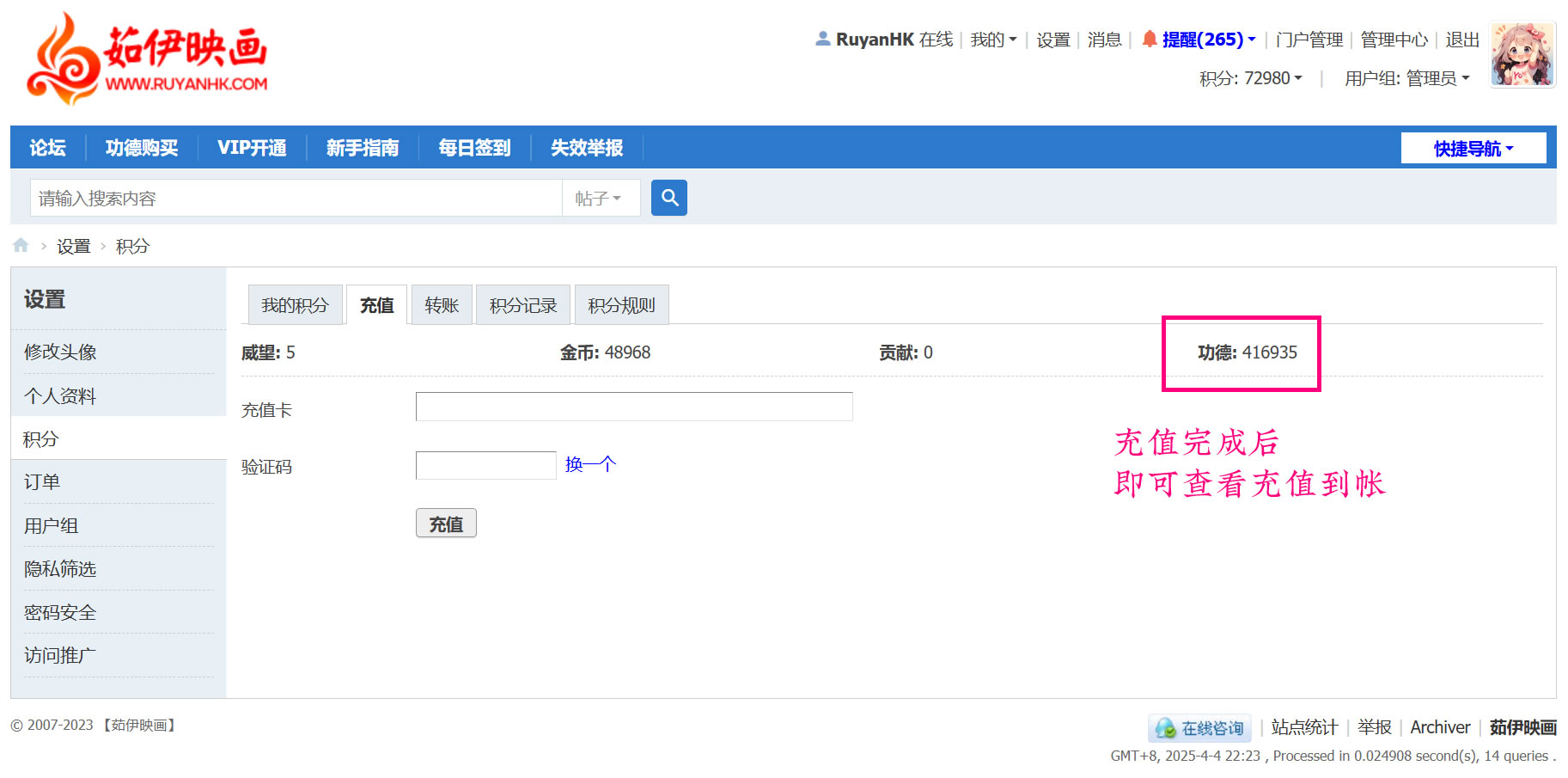Focus the 充值卡 input field

point(633,407)
